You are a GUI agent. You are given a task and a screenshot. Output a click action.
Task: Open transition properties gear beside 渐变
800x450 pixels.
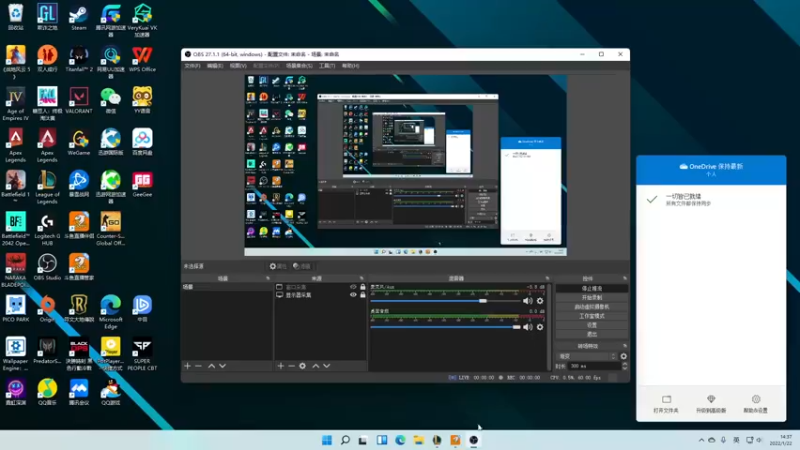tap(623, 356)
